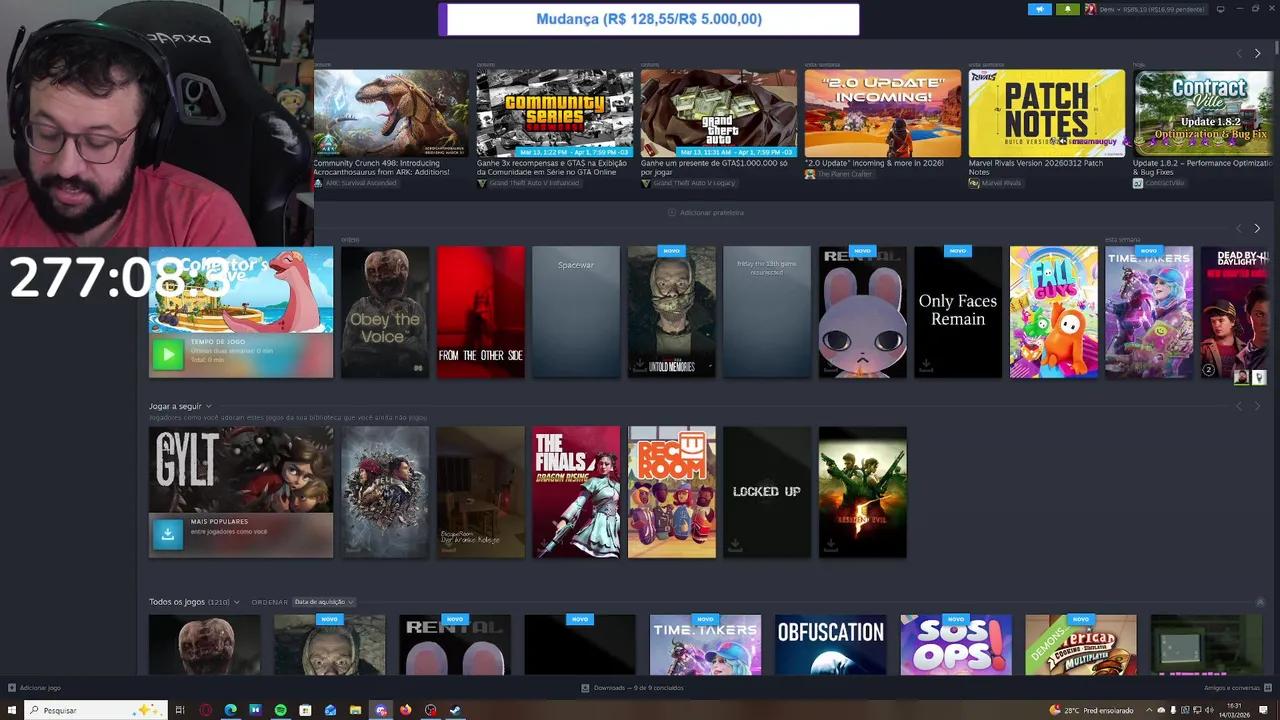Screen dimensions: 1280x720
Task: Open the Todos os jogos shelf dropdown
Action: pyautogui.click(x=236, y=602)
